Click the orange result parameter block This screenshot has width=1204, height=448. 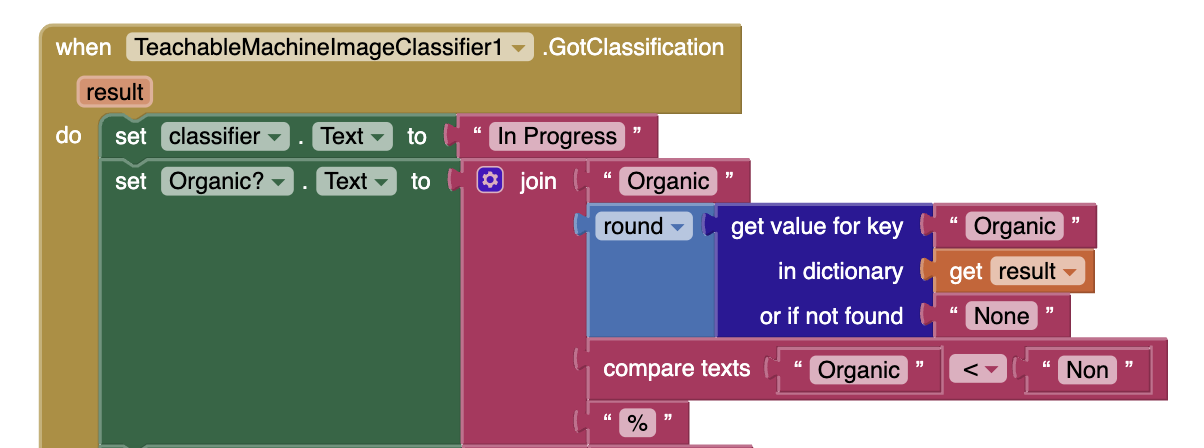click(x=115, y=93)
